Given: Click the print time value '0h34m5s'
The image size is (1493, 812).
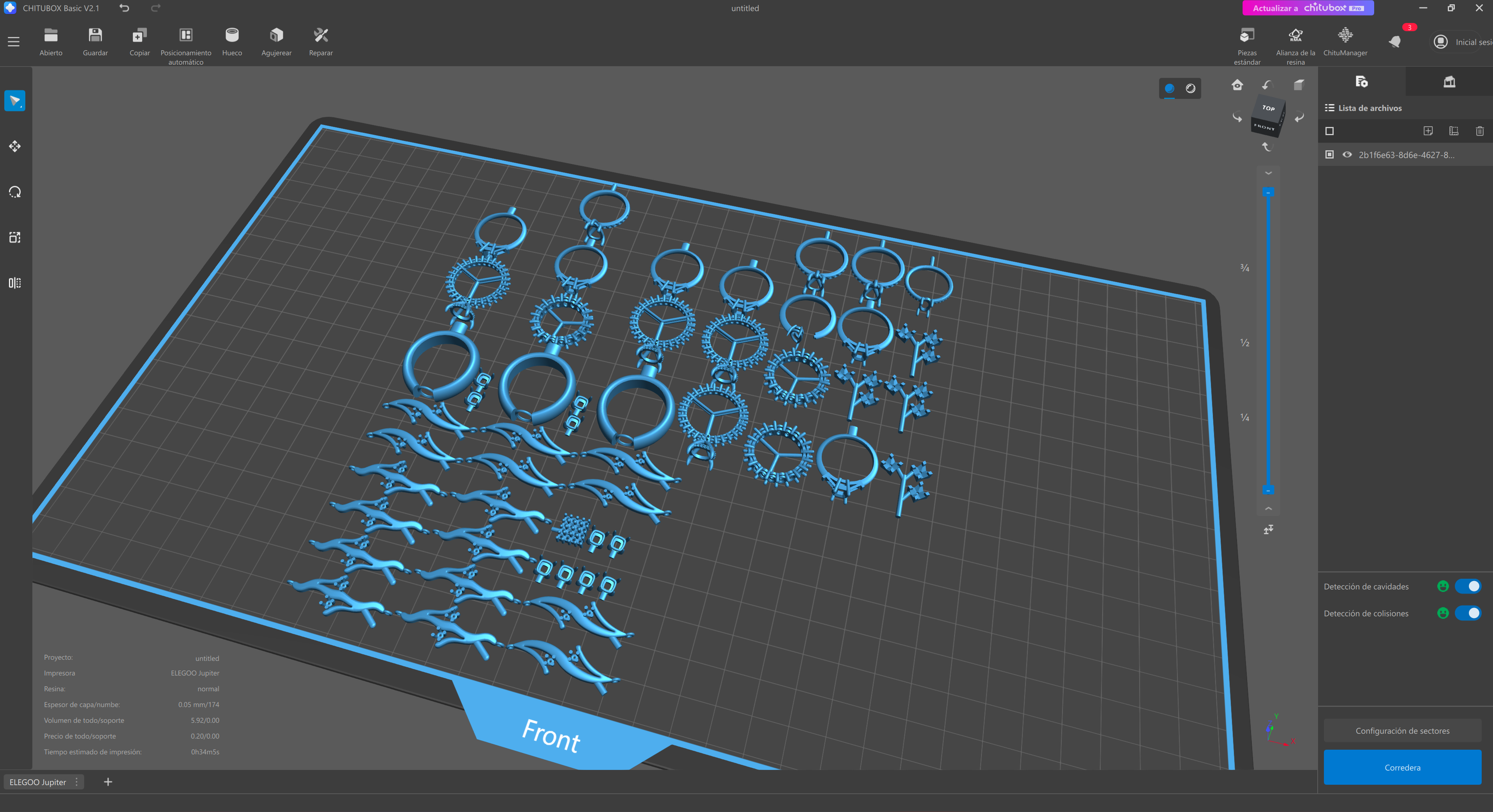Looking at the screenshot, I should coord(205,752).
